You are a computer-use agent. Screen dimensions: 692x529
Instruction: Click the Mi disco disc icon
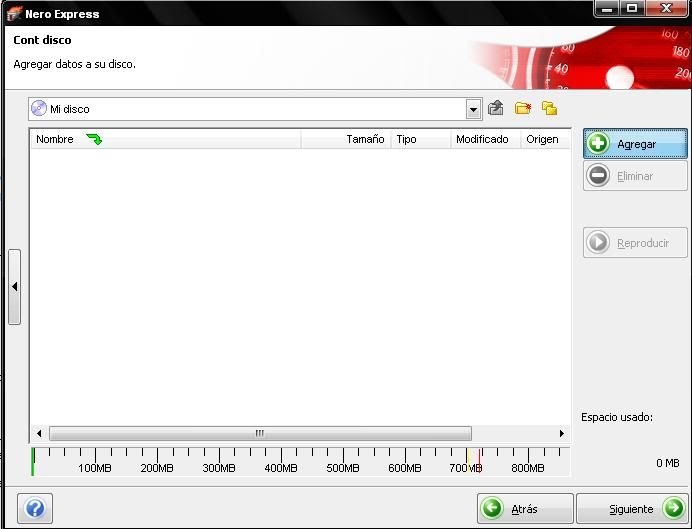[39, 108]
